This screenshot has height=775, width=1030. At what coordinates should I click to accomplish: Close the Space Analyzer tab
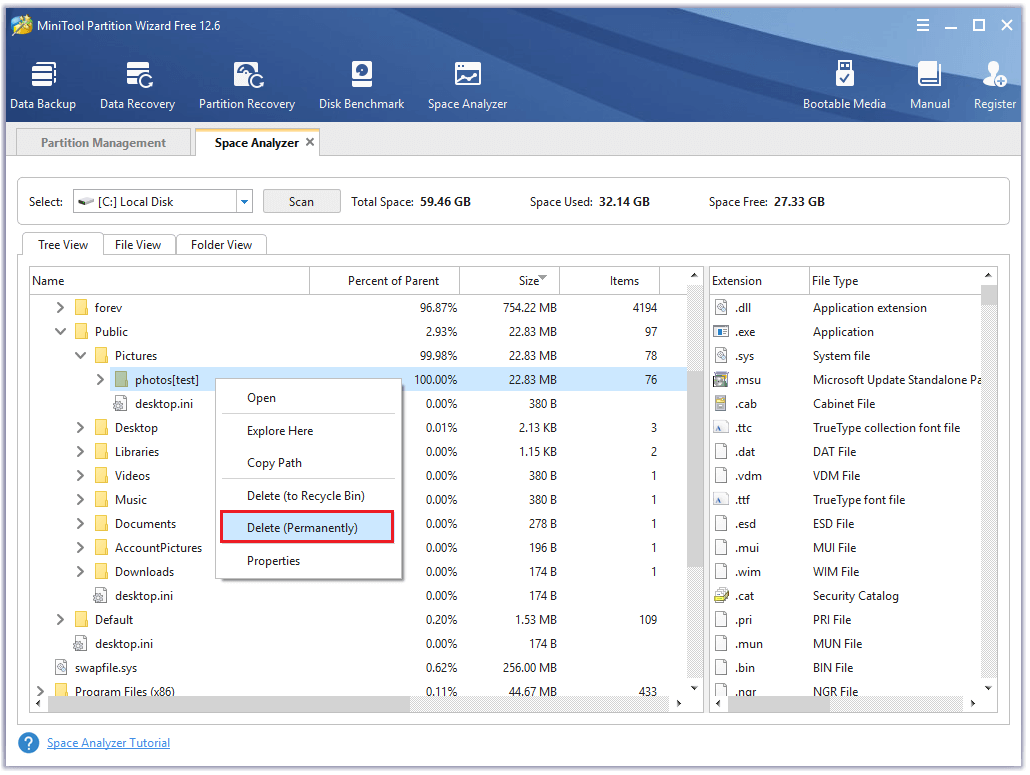[310, 142]
